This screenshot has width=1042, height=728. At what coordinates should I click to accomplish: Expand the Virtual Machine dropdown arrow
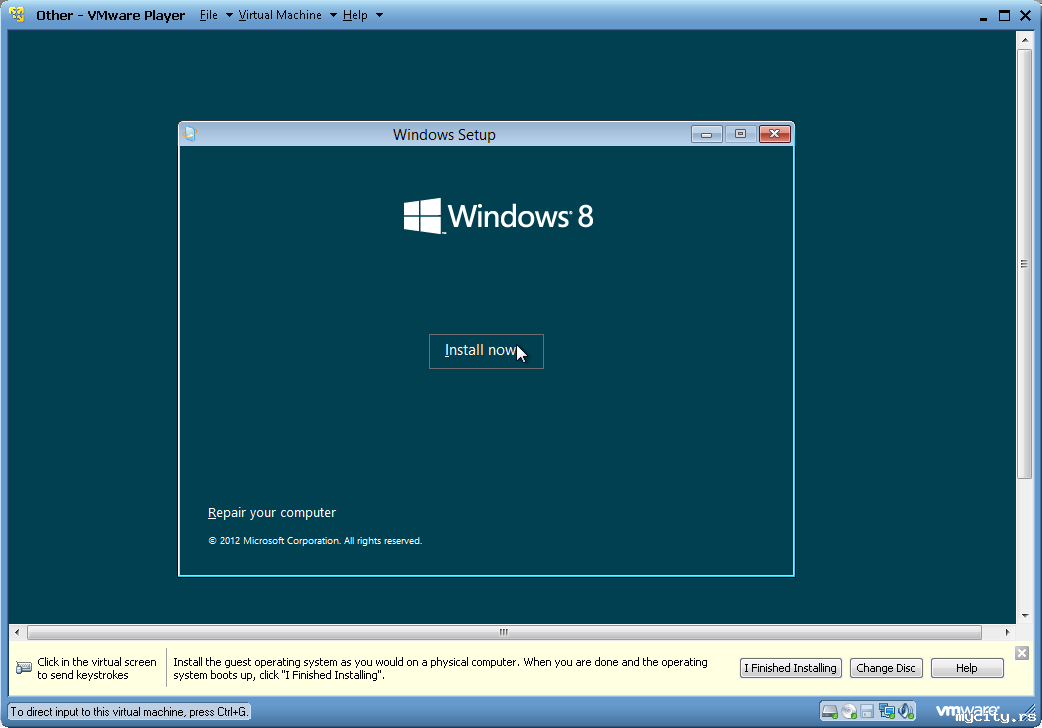coord(334,15)
